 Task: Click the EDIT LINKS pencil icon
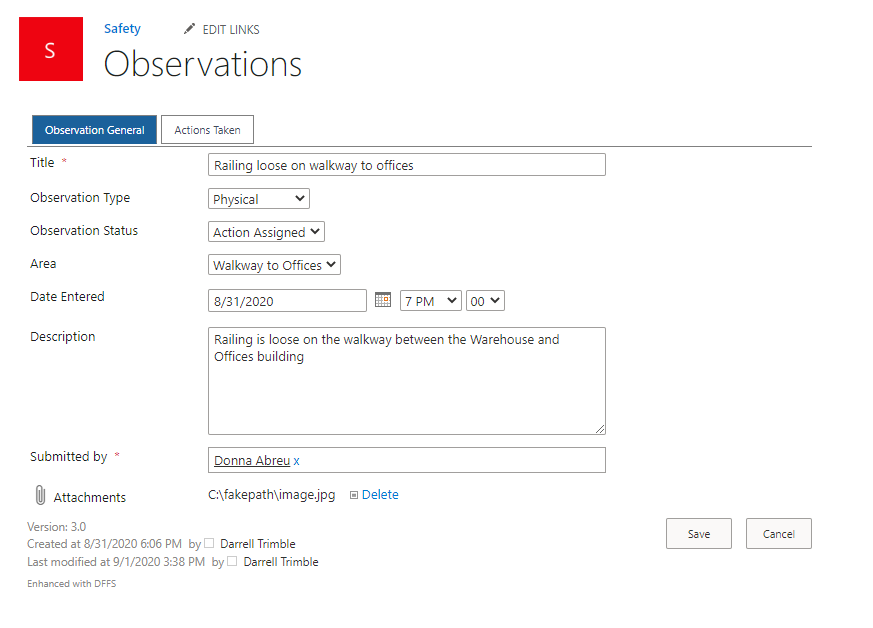tap(189, 29)
